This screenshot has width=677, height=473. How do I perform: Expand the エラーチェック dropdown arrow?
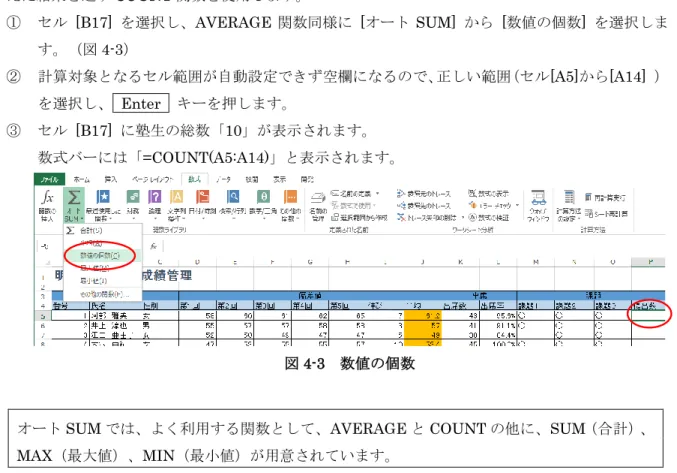pyautogui.click(x=517, y=205)
